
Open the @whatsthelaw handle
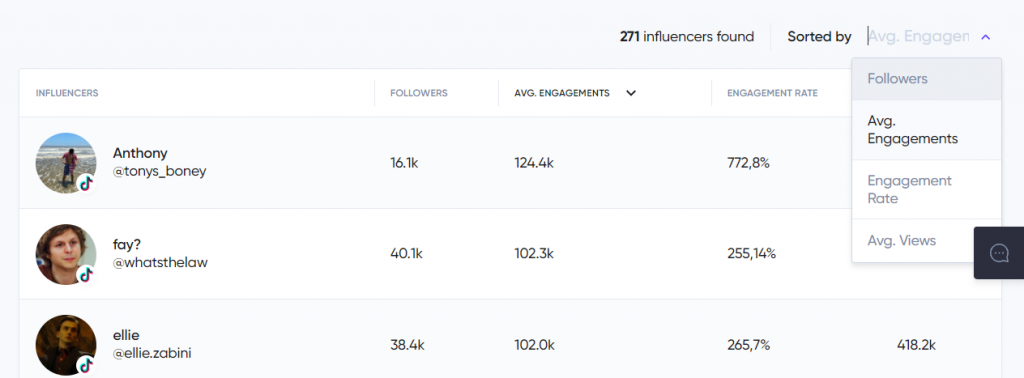[x=160, y=262]
